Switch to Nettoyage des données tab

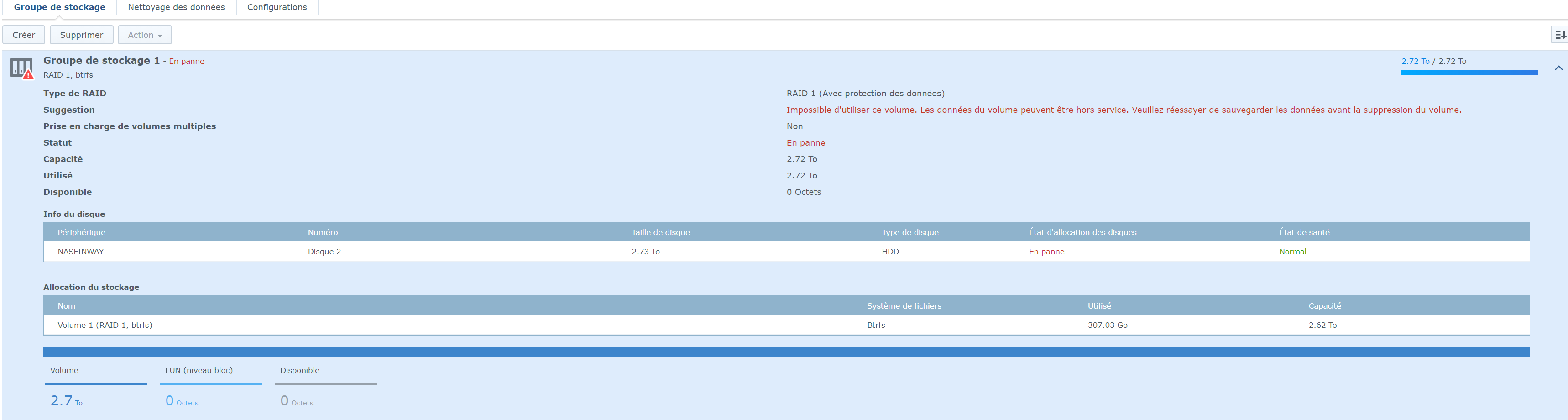(176, 7)
